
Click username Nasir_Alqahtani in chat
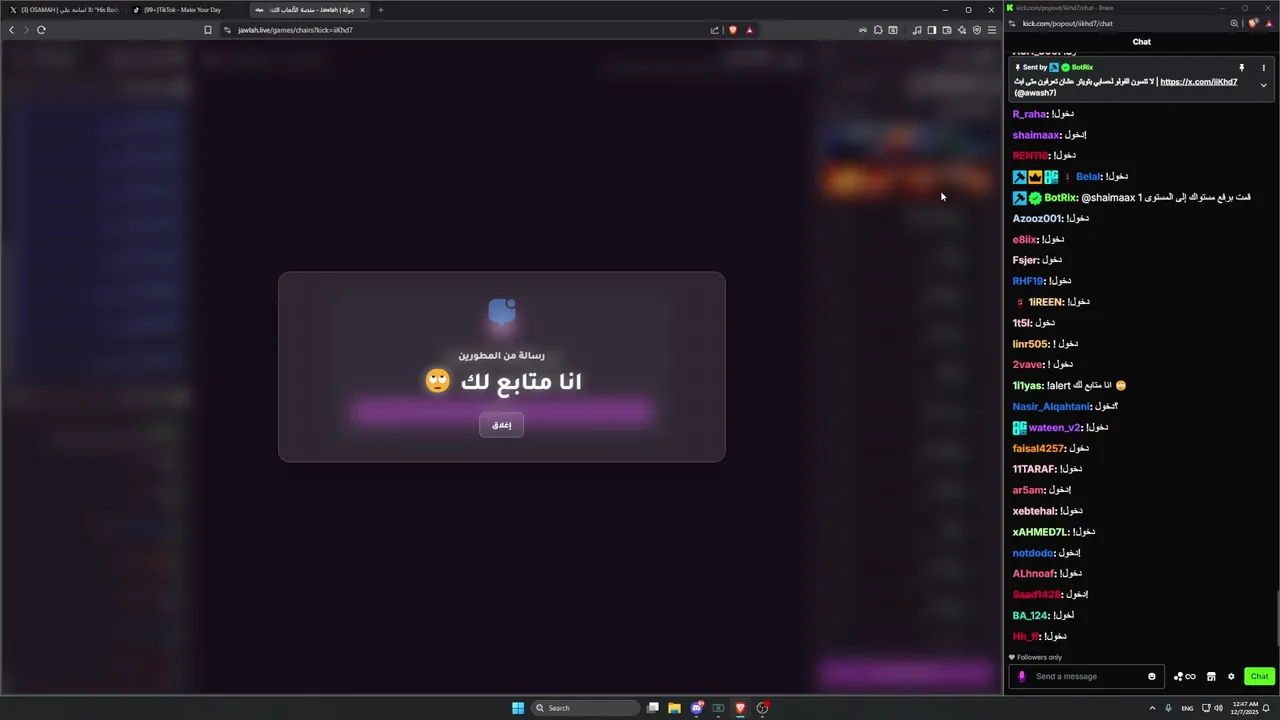(x=1051, y=407)
